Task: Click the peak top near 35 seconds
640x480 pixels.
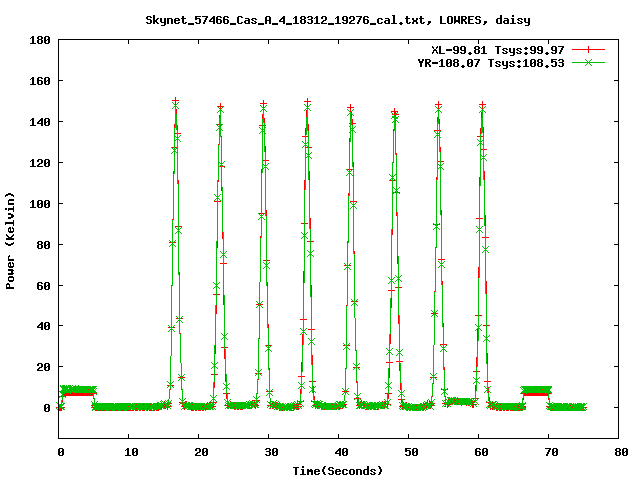Action: (x=307, y=102)
